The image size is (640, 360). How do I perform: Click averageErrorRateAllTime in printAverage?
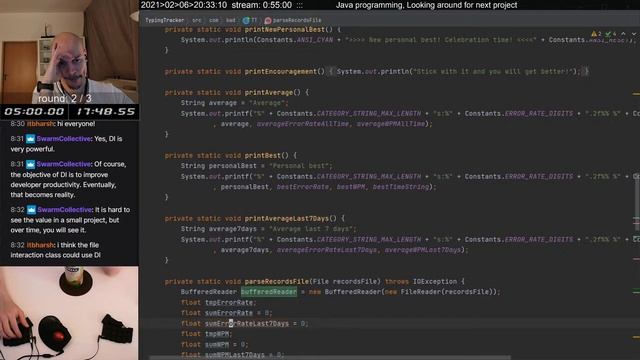click(302, 124)
